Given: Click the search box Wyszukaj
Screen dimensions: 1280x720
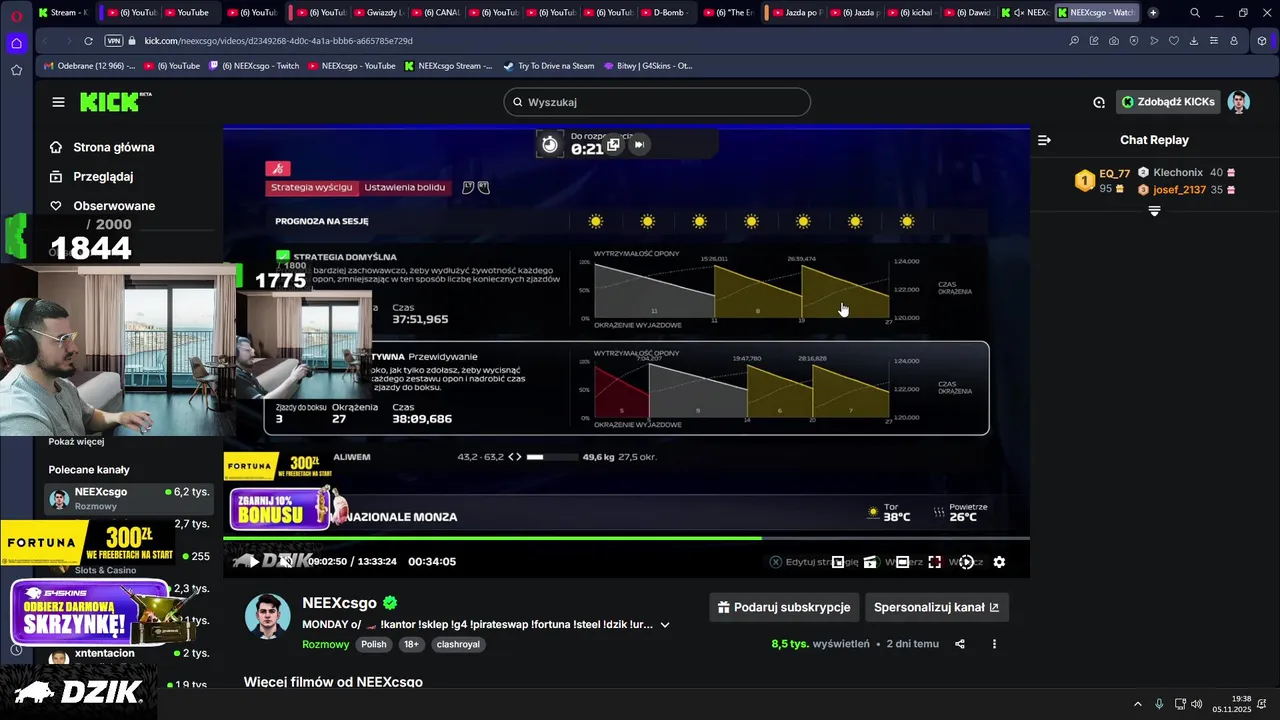Looking at the screenshot, I should (x=657, y=102).
